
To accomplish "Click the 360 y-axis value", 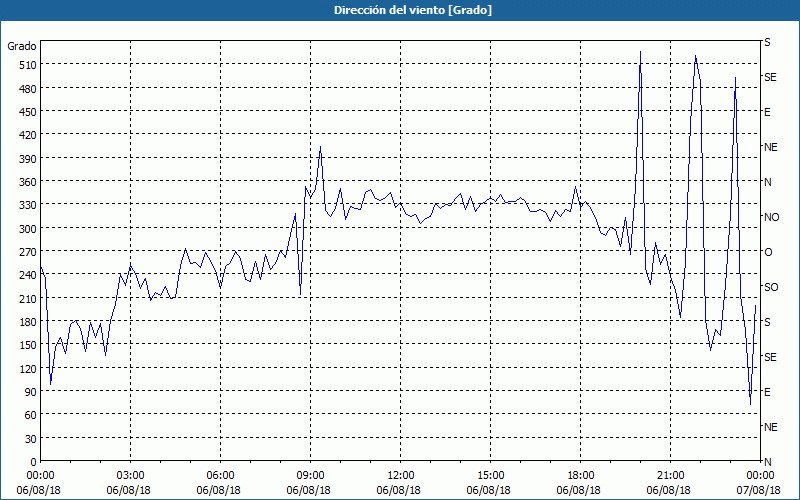I will tap(28, 182).
